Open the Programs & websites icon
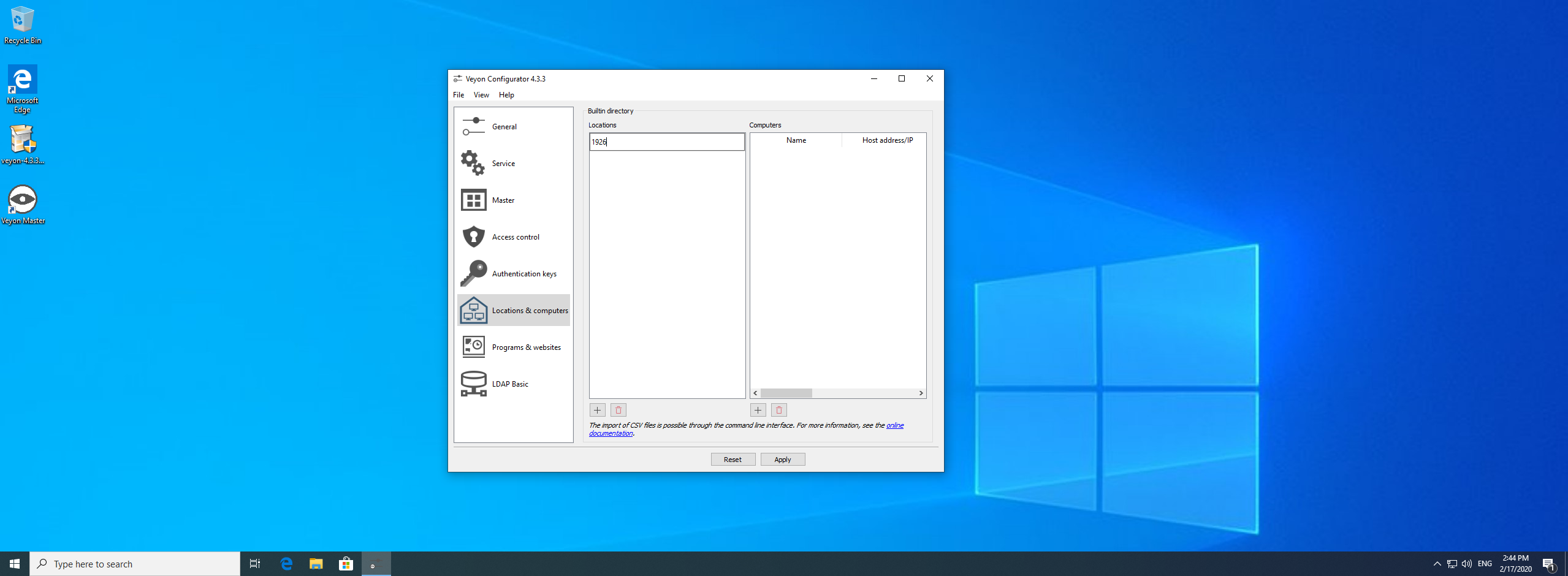 473,347
